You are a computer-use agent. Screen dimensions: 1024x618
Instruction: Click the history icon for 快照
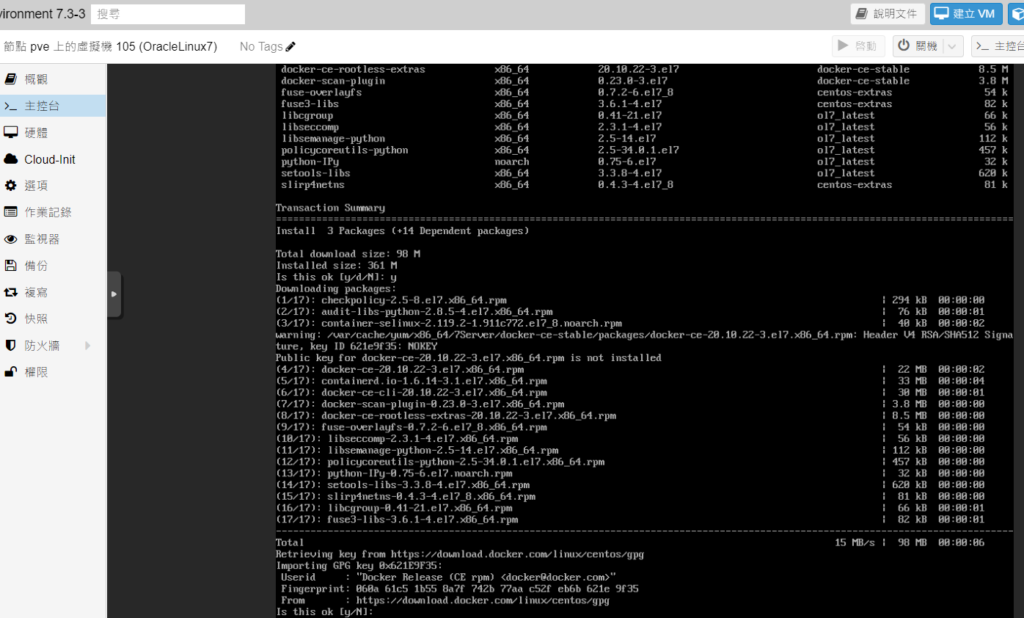(11, 319)
